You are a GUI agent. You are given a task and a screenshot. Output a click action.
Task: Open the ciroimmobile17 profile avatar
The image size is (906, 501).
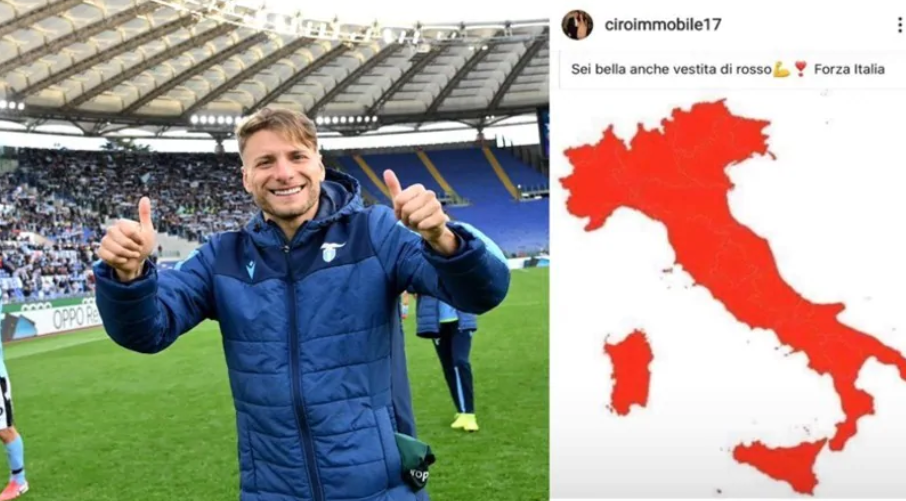coord(577,25)
